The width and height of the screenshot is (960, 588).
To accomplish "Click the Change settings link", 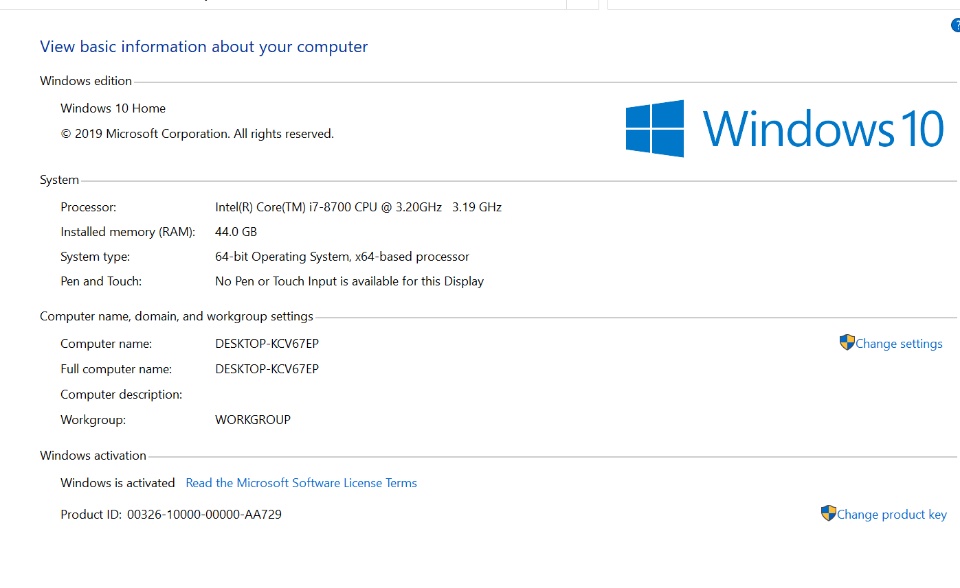I will [x=898, y=344].
